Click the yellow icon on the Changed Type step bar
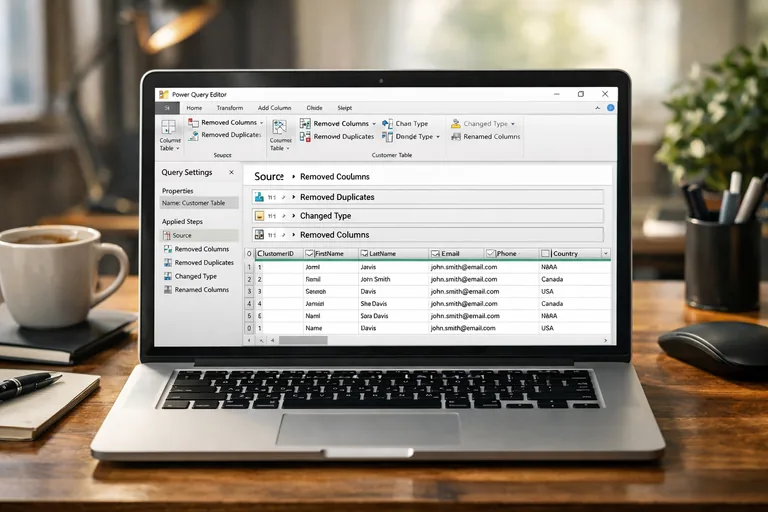This screenshot has width=768, height=512. pyautogui.click(x=259, y=216)
